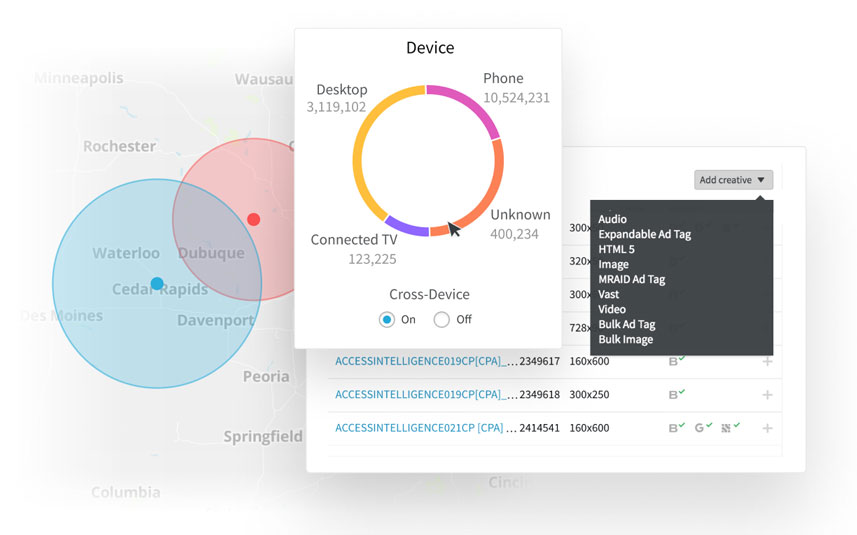Select Image in creative menu
This screenshot has width=857, height=535.
click(613, 264)
